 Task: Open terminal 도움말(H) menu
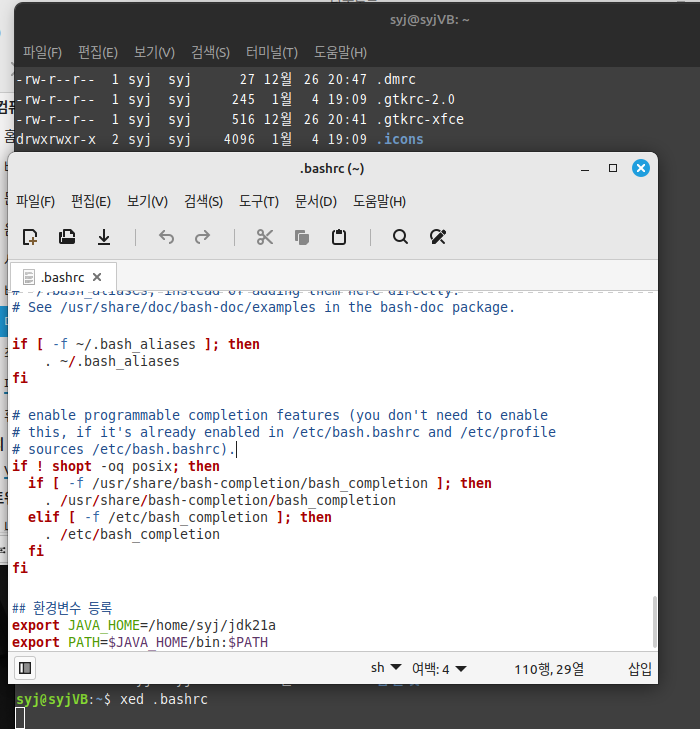[x=340, y=52]
